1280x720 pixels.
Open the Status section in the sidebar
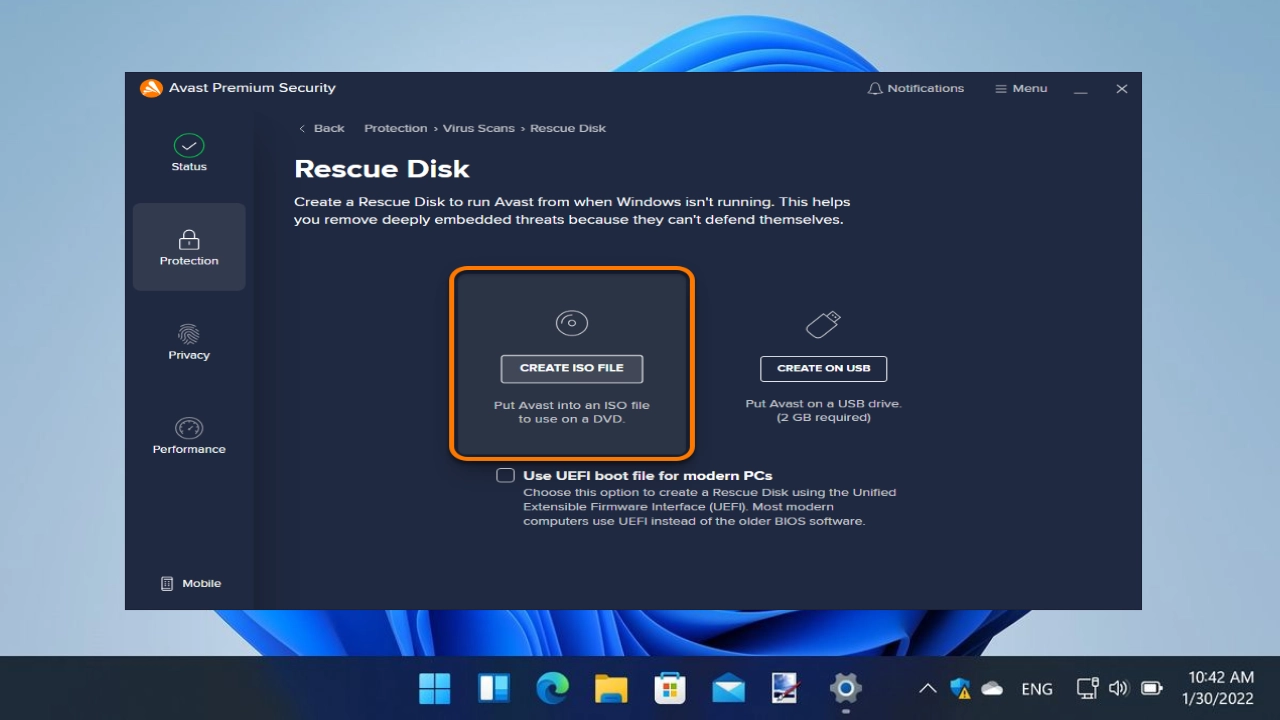click(x=188, y=153)
